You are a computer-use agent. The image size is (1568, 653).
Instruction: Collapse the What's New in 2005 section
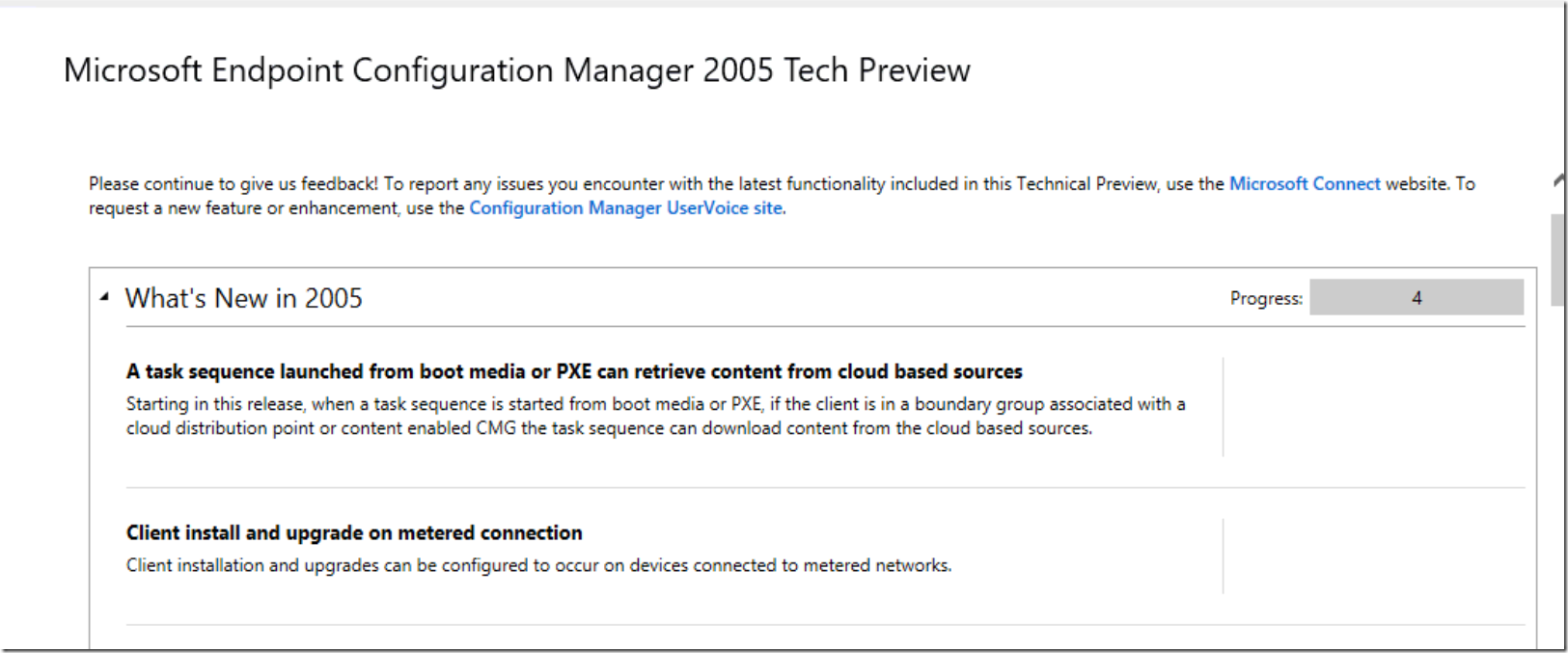coord(104,297)
